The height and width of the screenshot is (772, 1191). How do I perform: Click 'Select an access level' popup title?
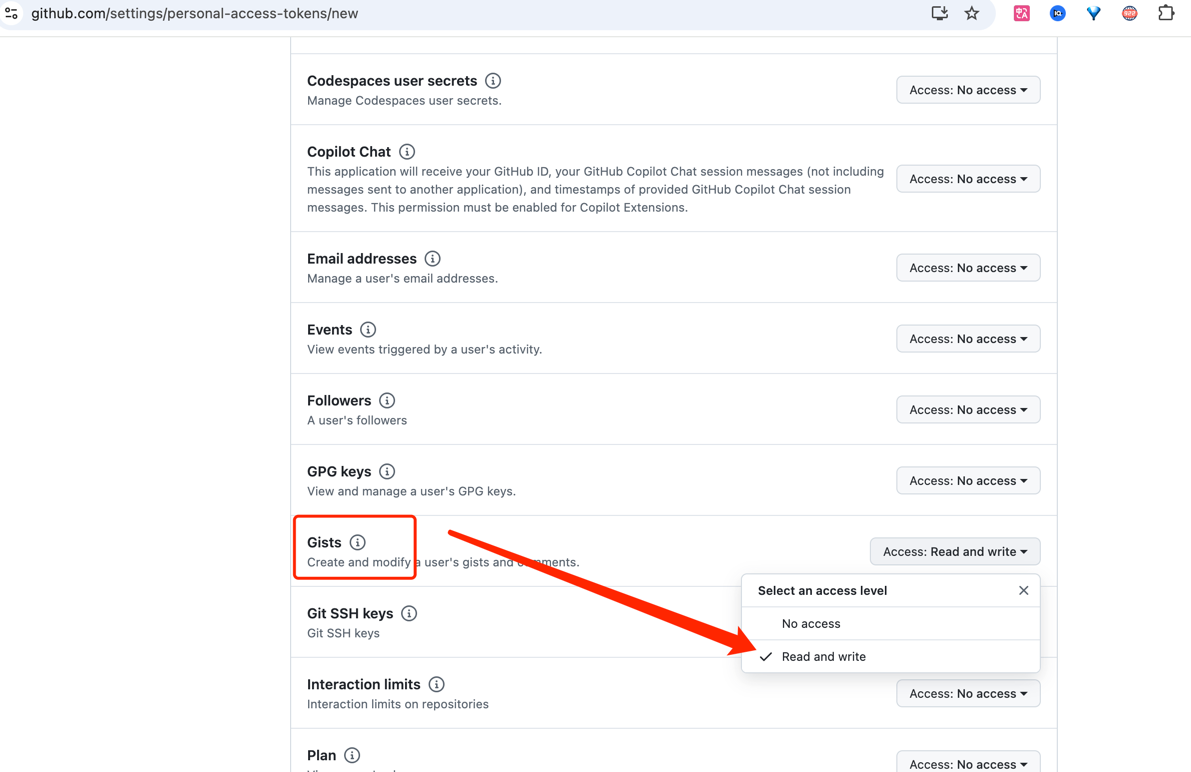click(x=823, y=590)
